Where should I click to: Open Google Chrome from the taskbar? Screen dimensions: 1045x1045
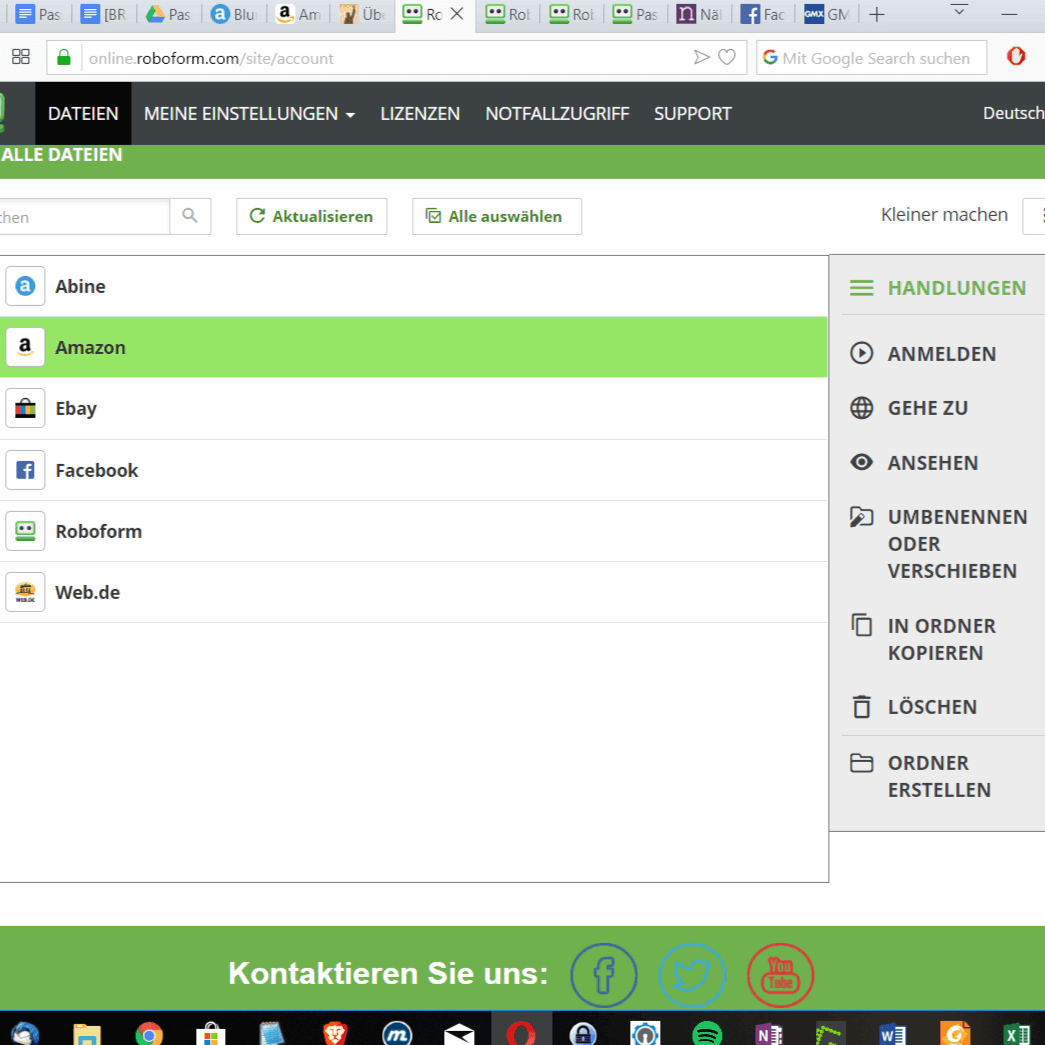[x=149, y=1034]
